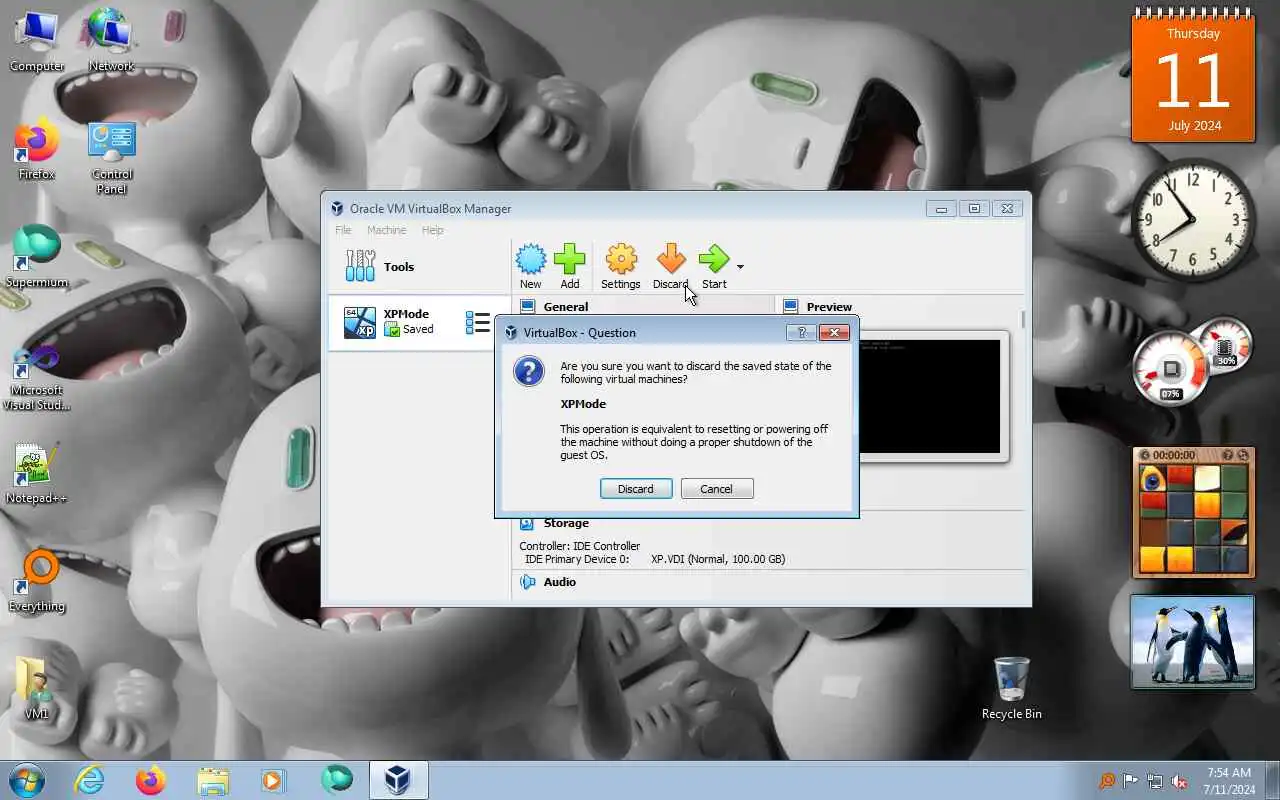This screenshot has width=1280, height=800.
Task: Click the VirtualBox taskbar button
Action: [399, 780]
